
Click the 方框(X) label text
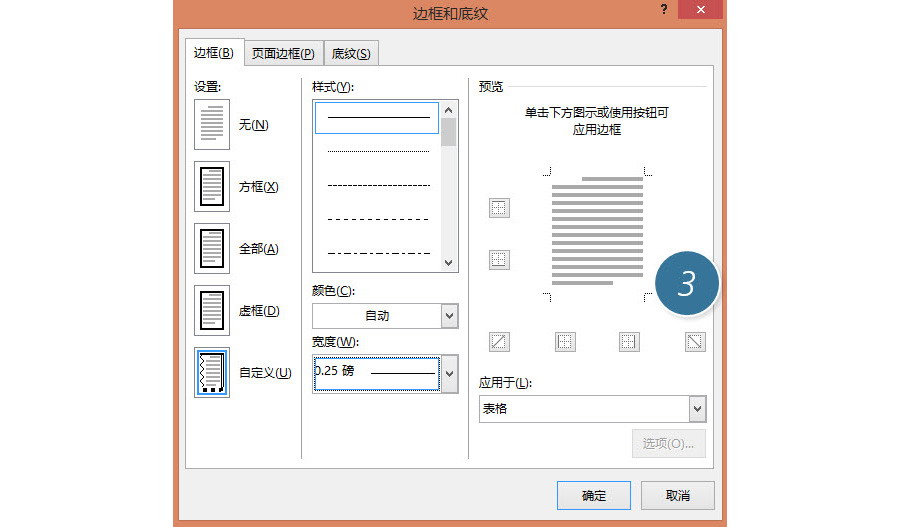[258, 187]
